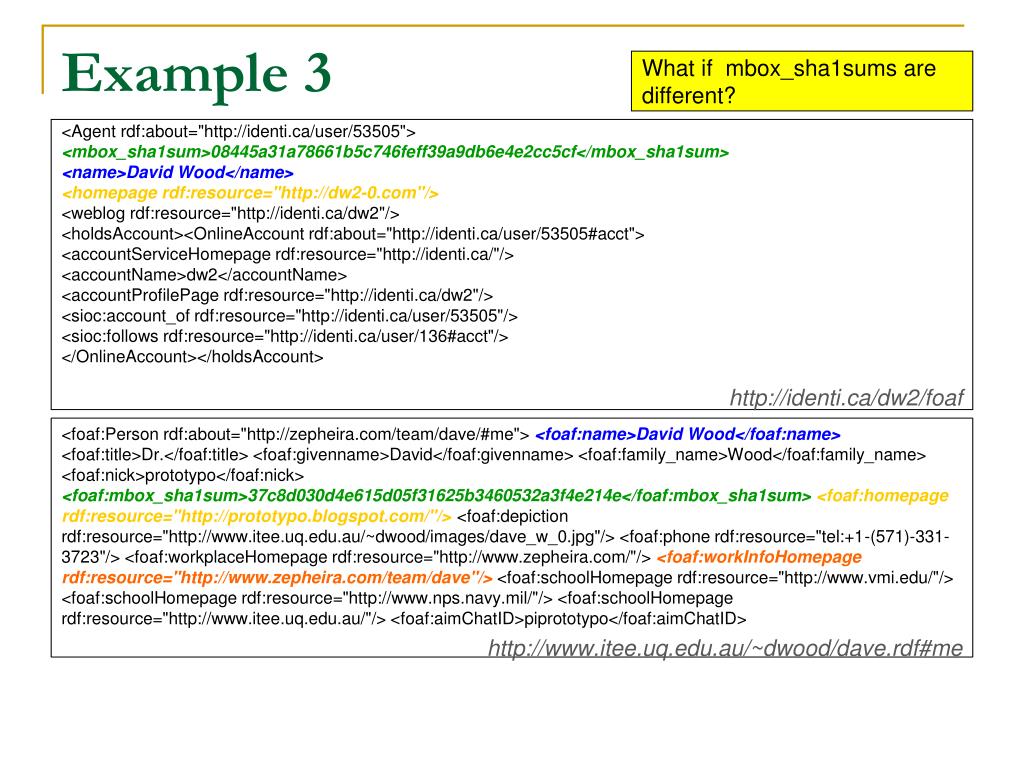Screen dimensions: 1024x768
Task: Click the foaf:schoolHomepage nps.navy.mil text
Action: click(307, 598)
